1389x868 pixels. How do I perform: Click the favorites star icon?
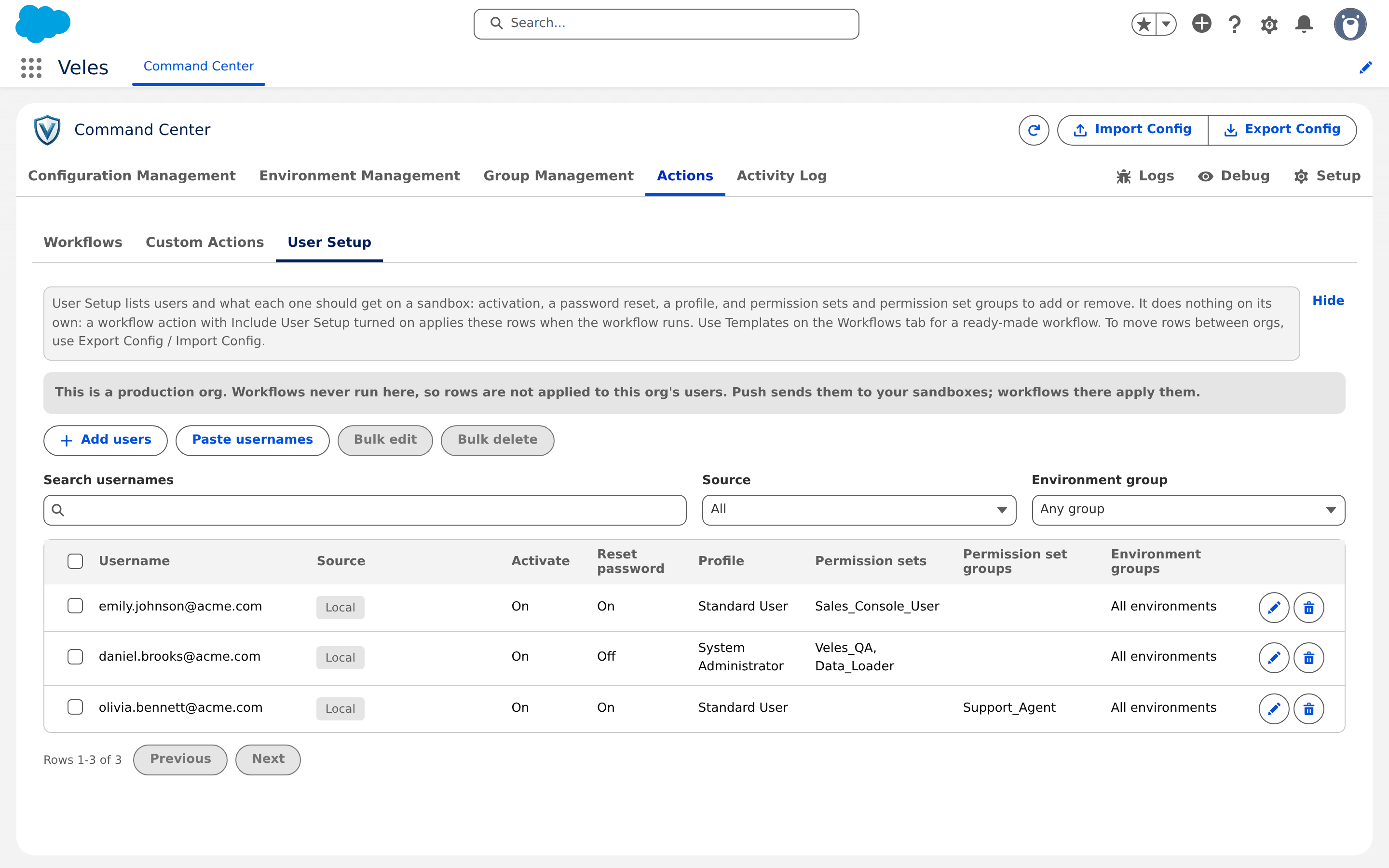(1144, 24)
